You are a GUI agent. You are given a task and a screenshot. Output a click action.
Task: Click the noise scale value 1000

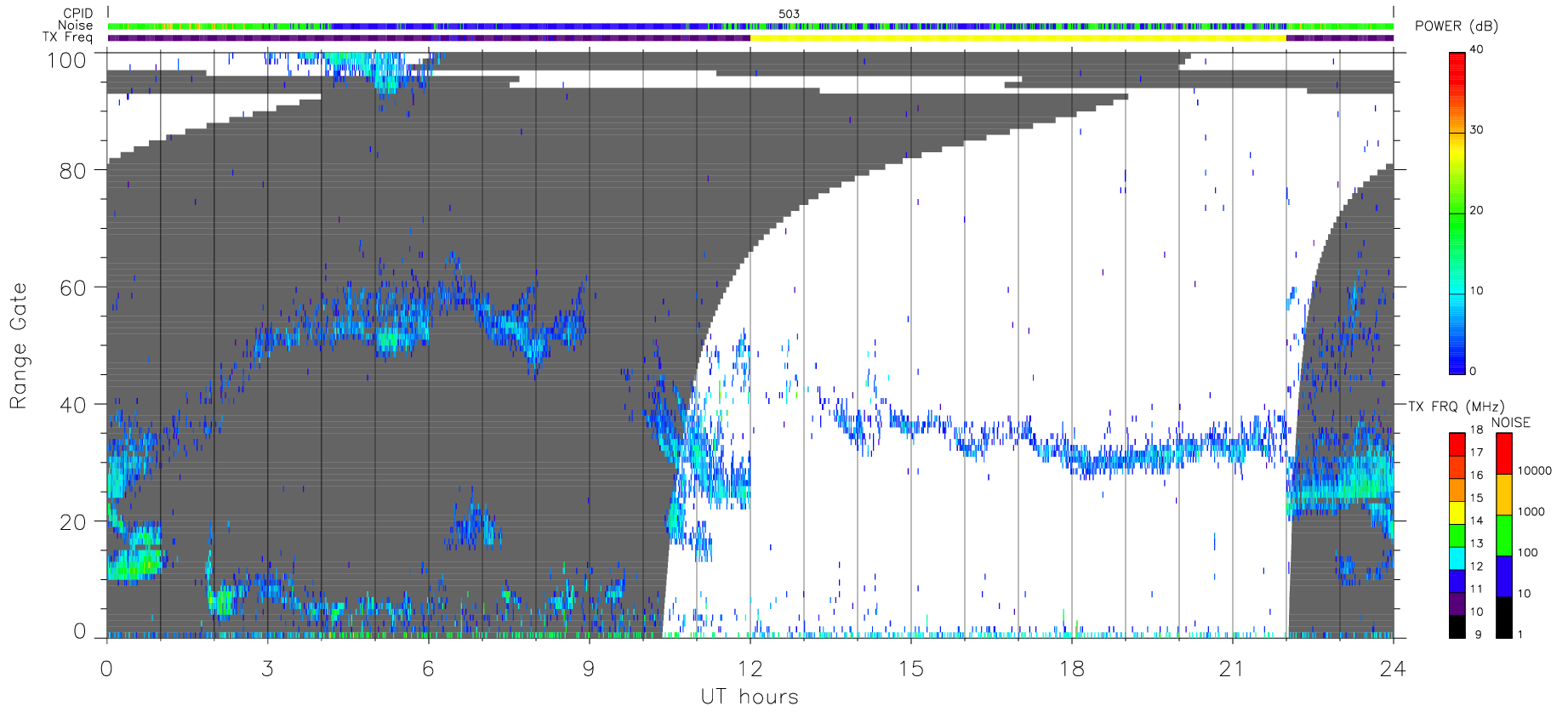click(x=1531, y=511)
